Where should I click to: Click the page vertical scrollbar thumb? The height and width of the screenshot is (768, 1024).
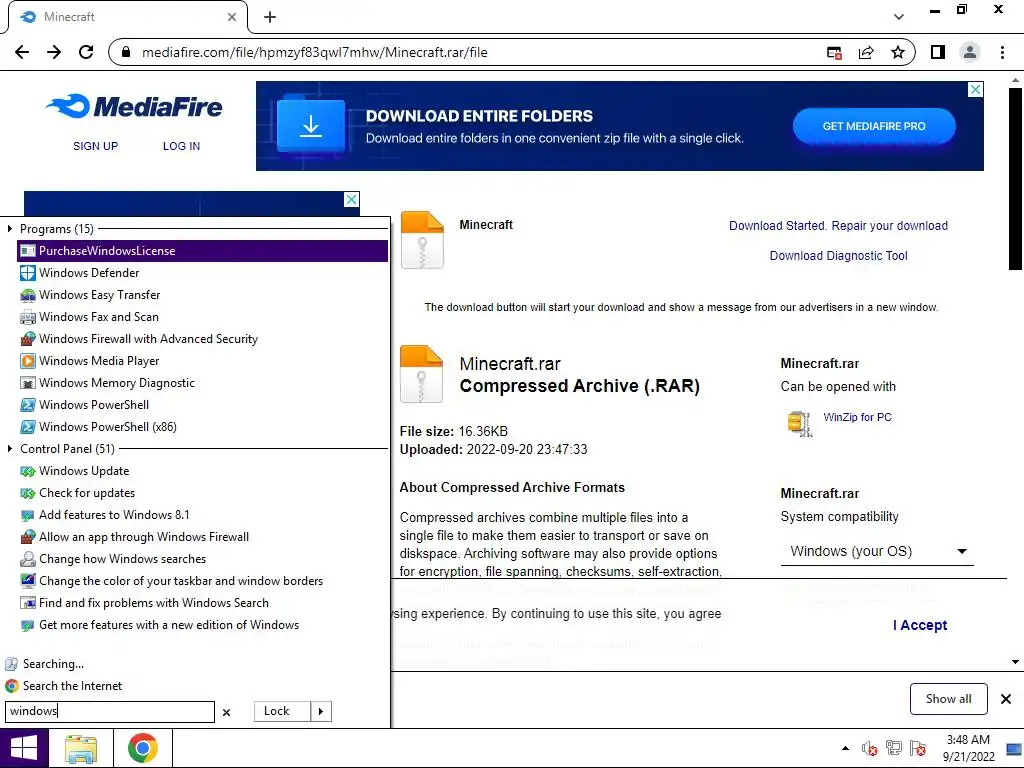click(x=1015, y=178)
